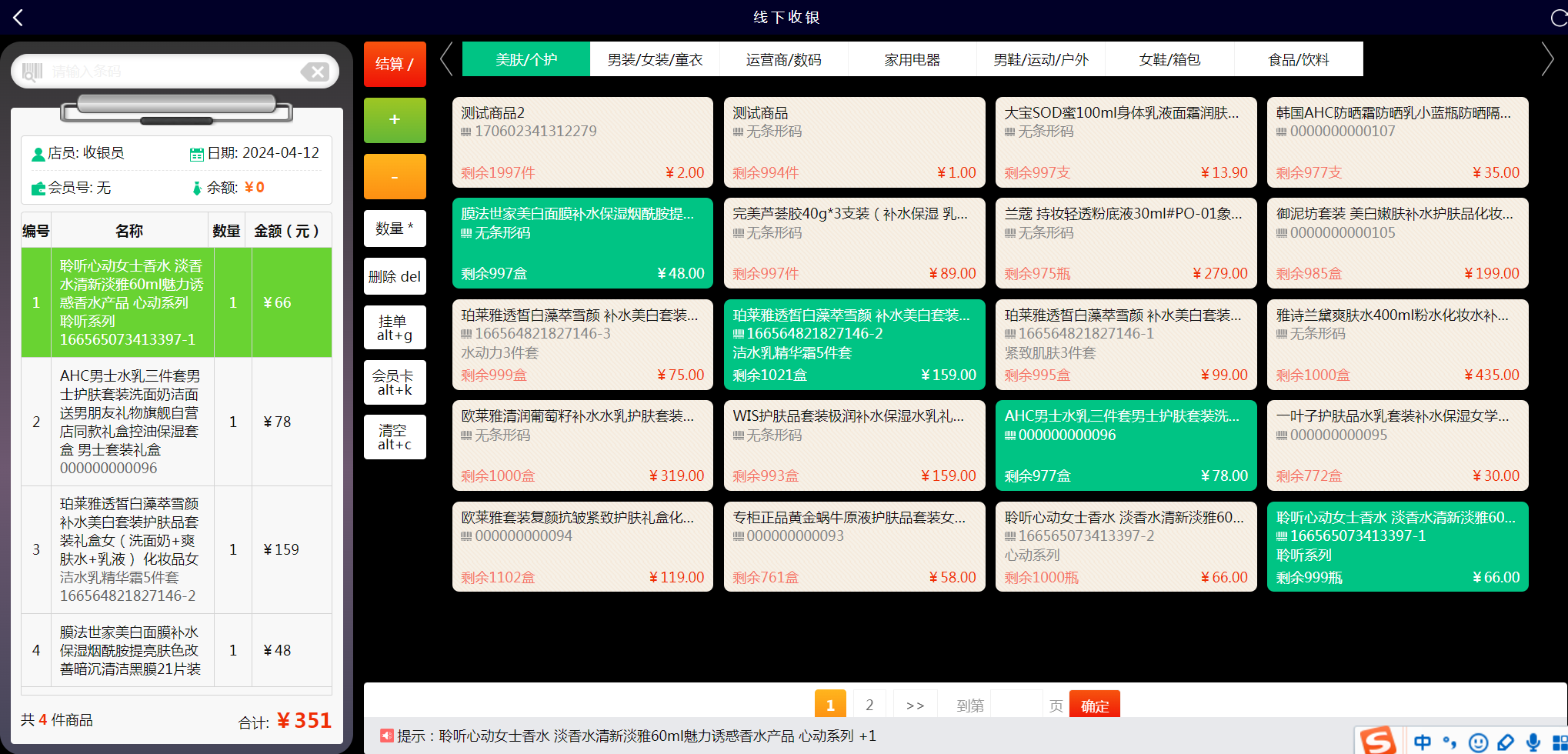Select the 珀莱雅 洁水乳精华霜5件套 product card
The width and height of the screenshot is (1568, 754).
(854, 345)
